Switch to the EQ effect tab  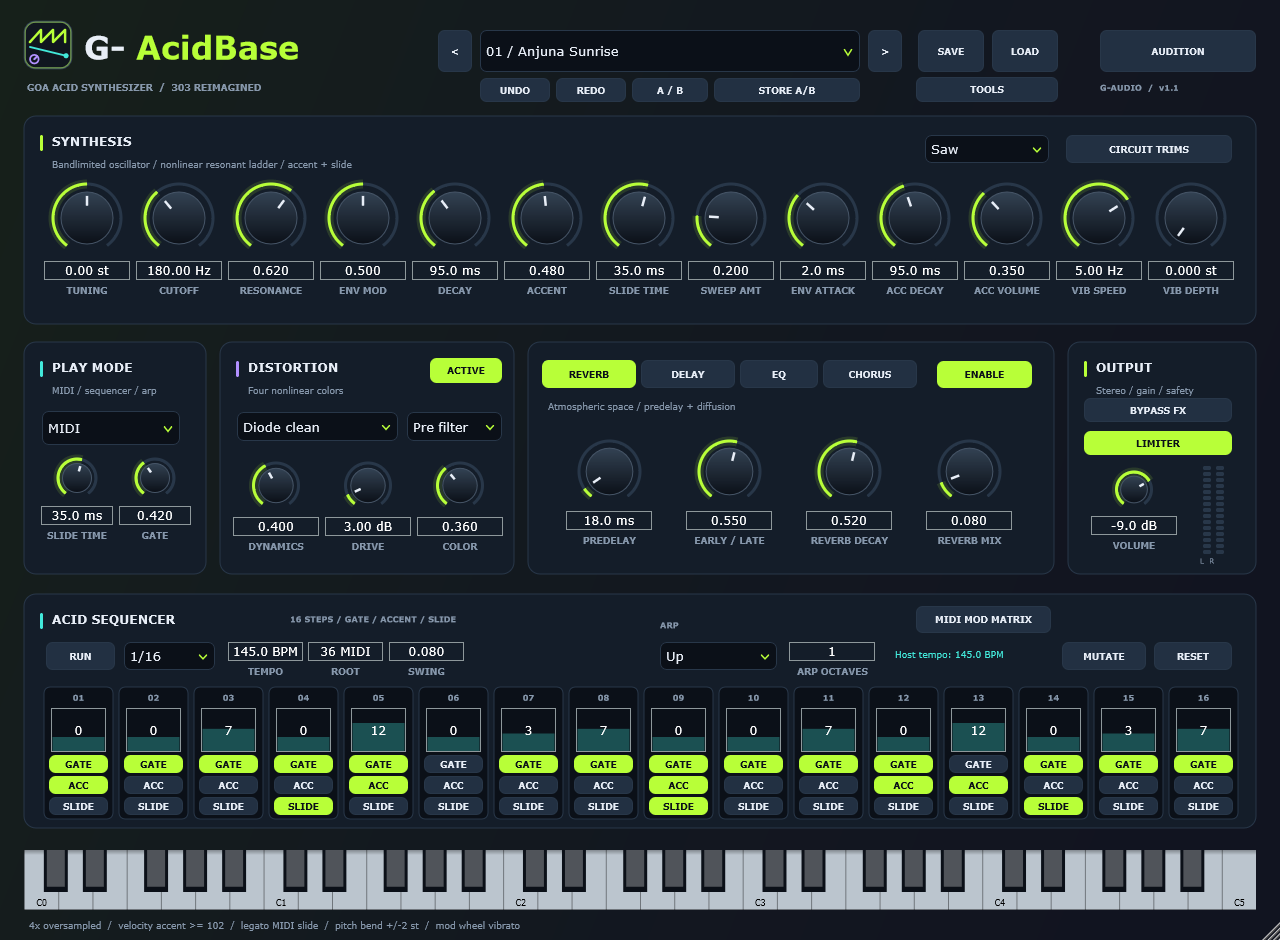pyautogui.click(x=779, y=375)
